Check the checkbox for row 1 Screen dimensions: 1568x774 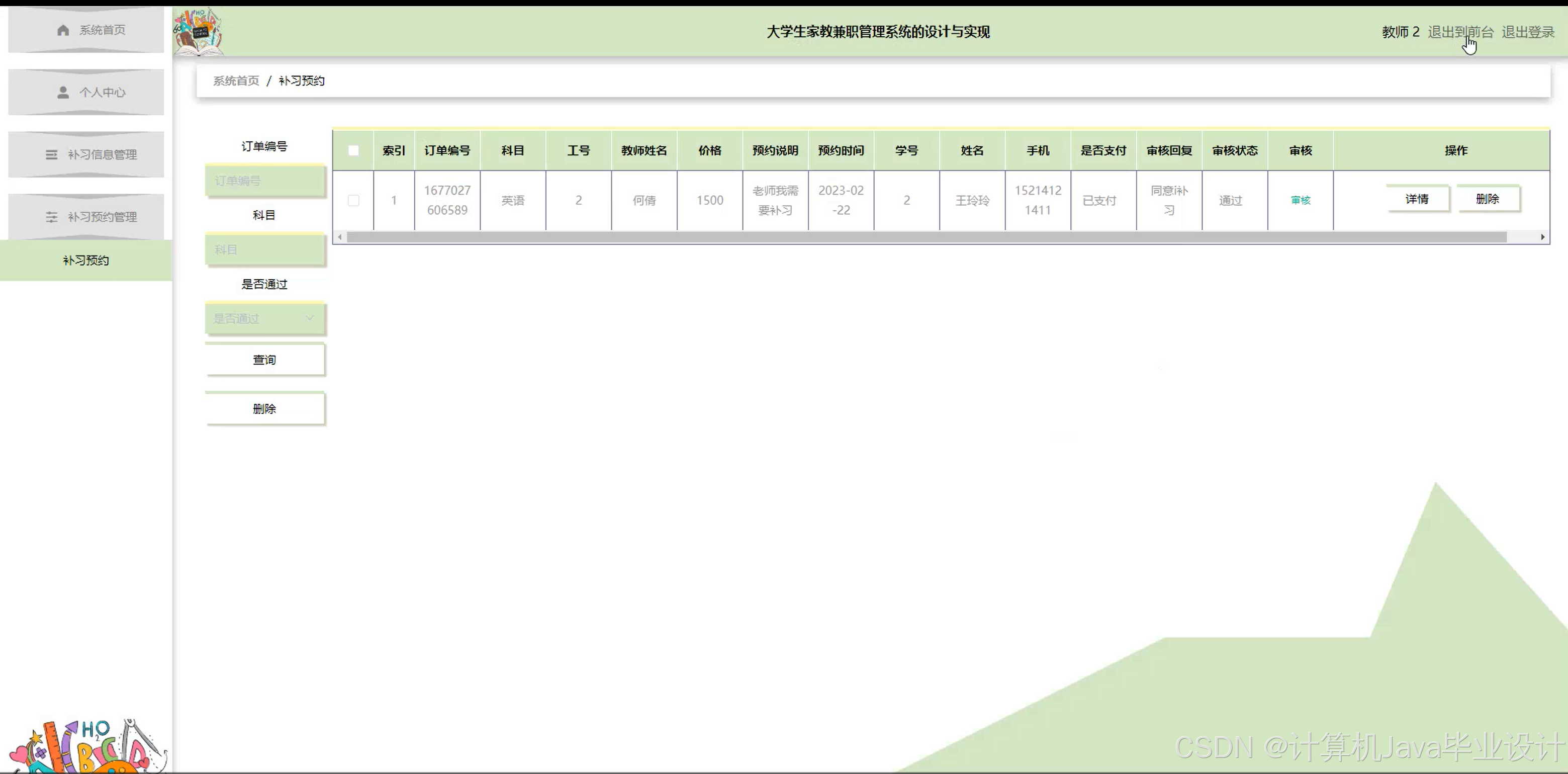point(353,200)
